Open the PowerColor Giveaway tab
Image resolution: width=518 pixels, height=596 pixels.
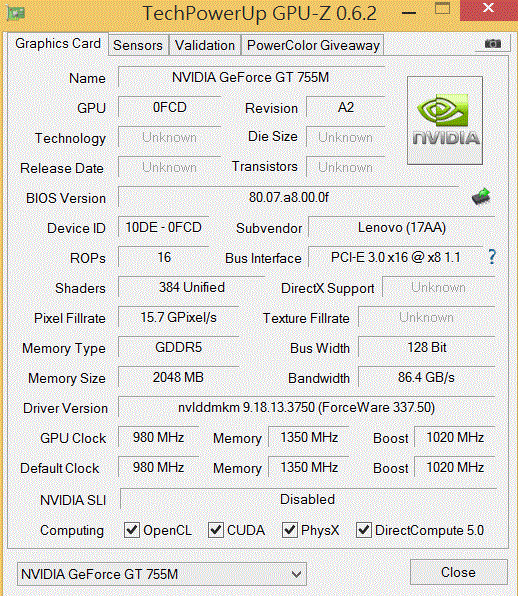(313, 45)
